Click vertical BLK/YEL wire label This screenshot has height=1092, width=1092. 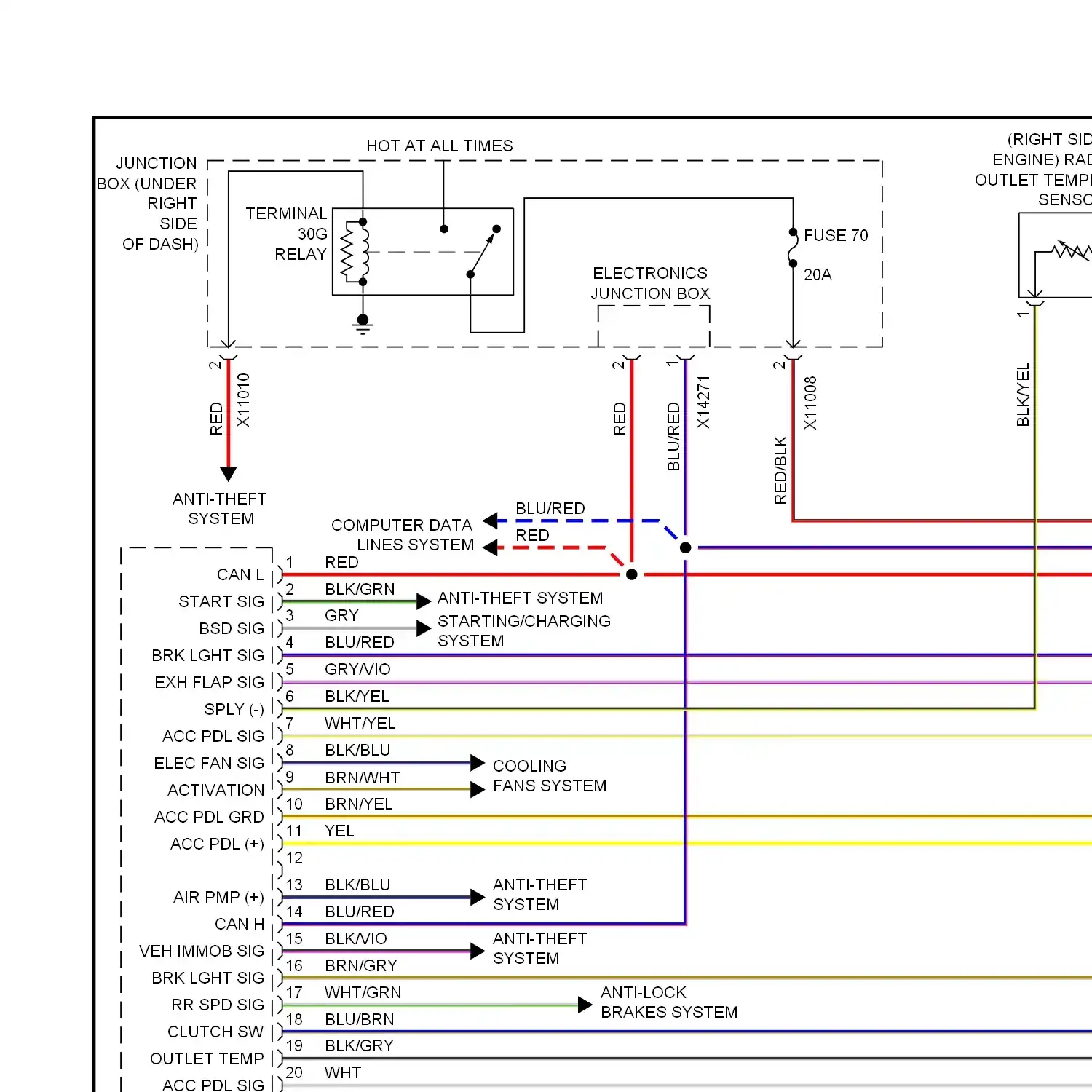point(1023,395)
